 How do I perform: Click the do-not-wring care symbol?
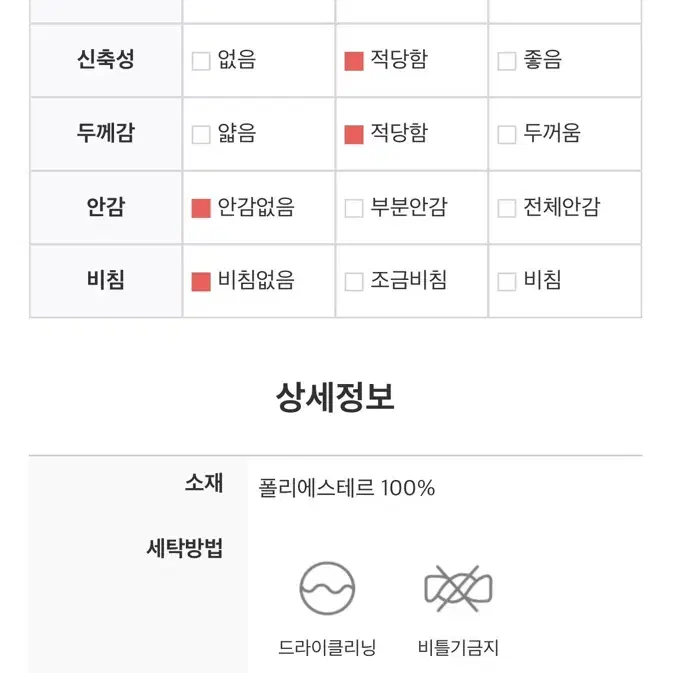click(458, 588)
